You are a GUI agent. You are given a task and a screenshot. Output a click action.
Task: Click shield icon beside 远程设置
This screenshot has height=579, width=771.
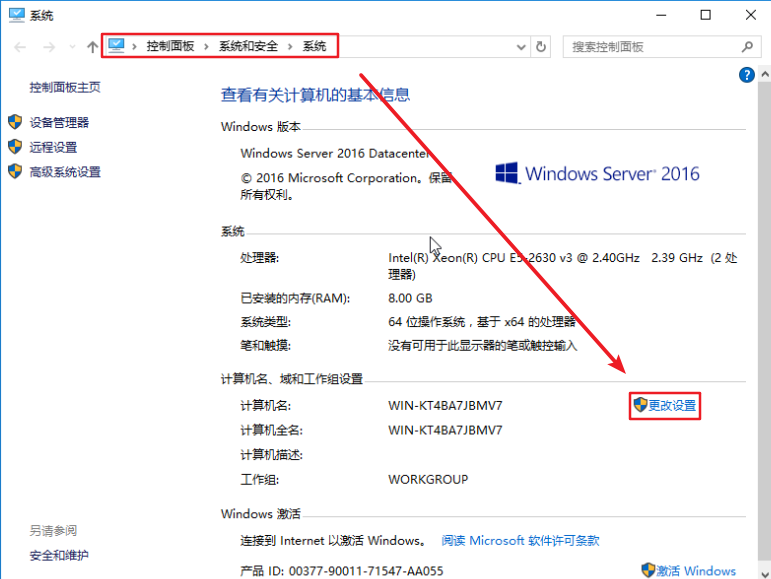point(15,146)
